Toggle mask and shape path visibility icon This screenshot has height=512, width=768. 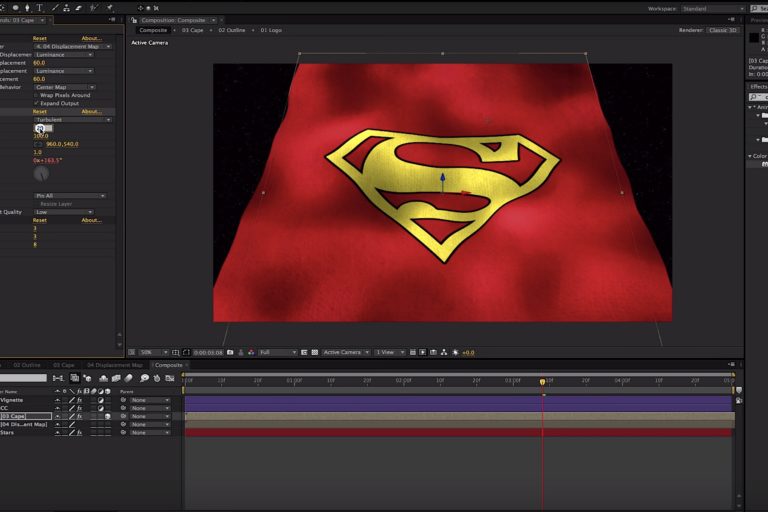(x=186, y=352)
